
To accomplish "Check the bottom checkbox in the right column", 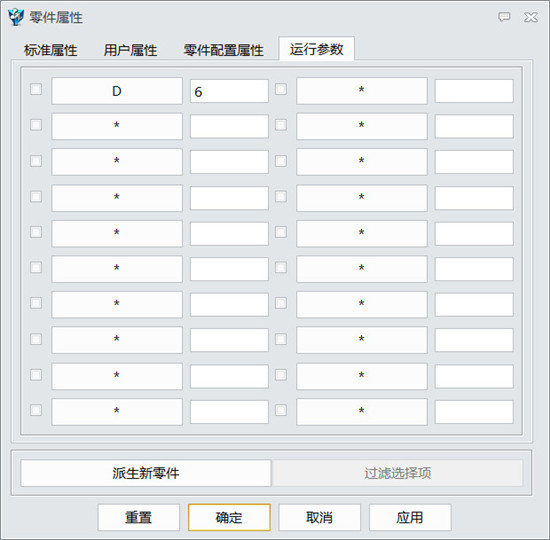I will click(281, 410).
